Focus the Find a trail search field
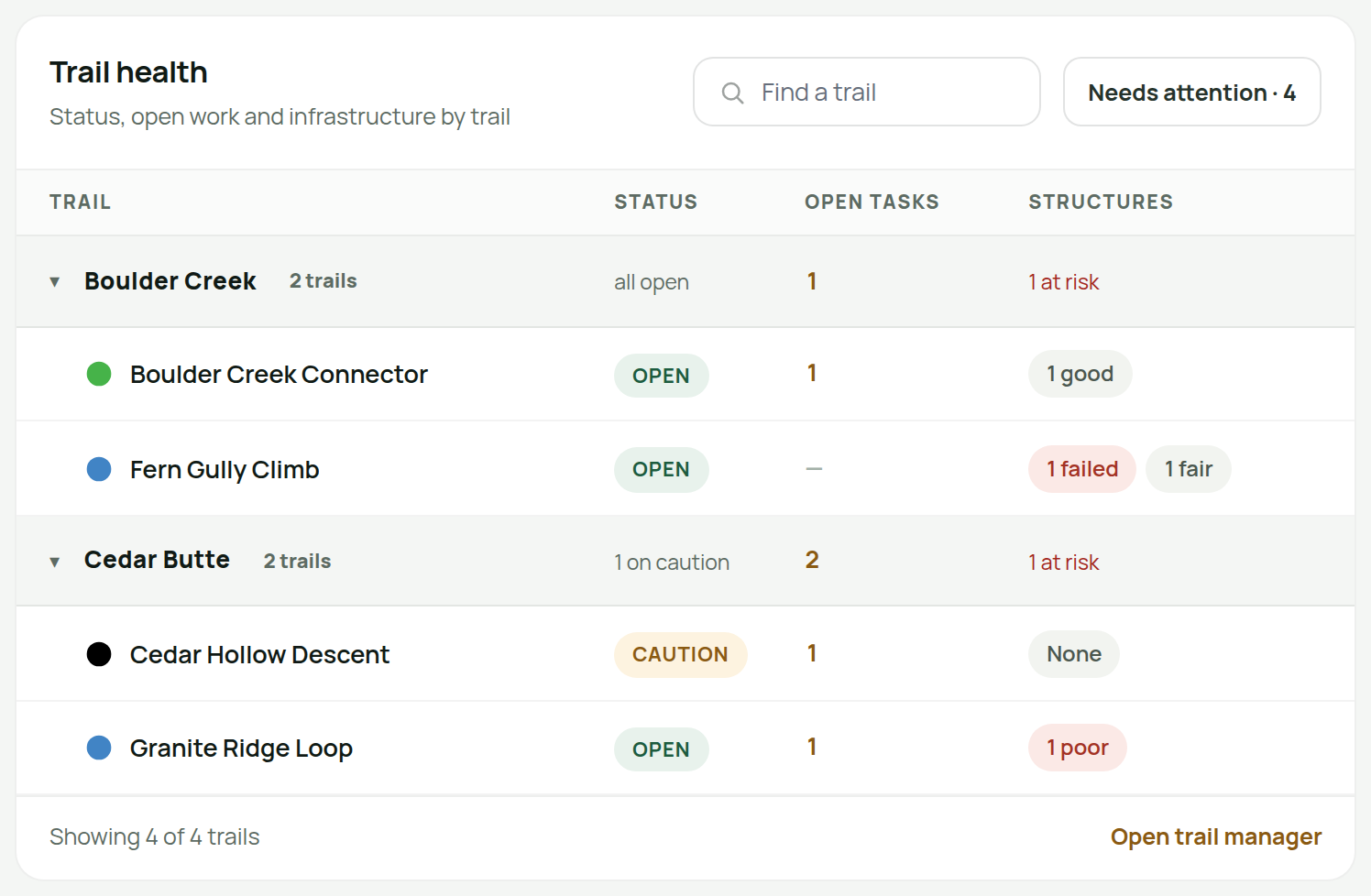Image resolution: width=1371 pixels, height=896 pixels. pos(867,92)
